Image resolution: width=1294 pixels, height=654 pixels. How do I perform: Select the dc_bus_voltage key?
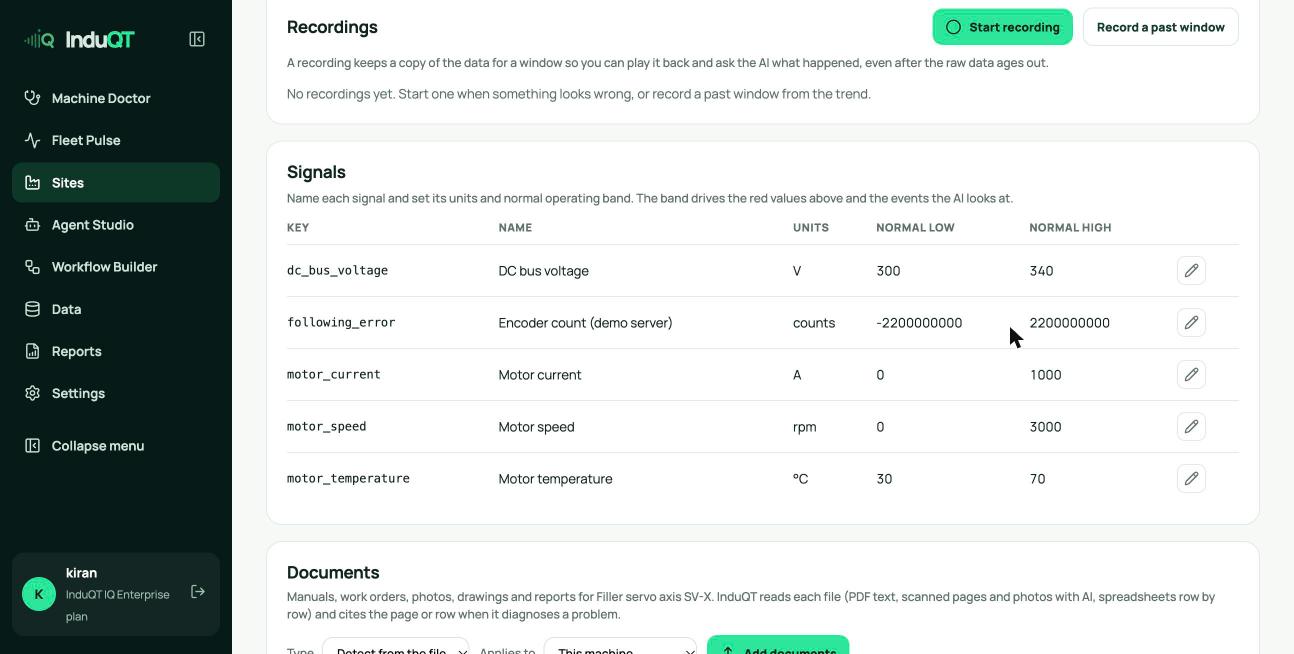tap(337, 271)
